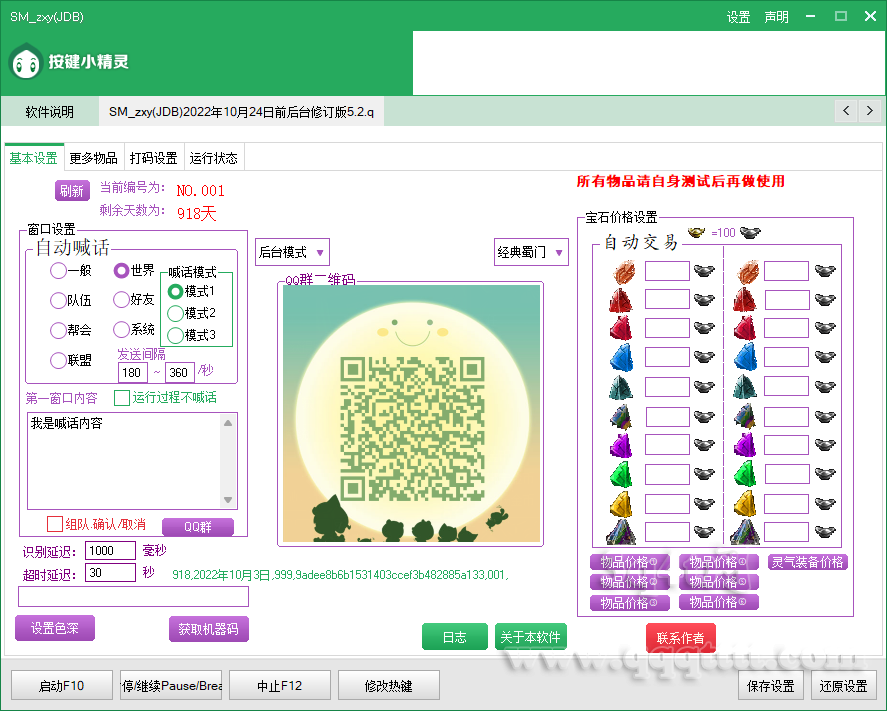
Task: Click the bottom prism gem in right column
Action: [746, 532]
